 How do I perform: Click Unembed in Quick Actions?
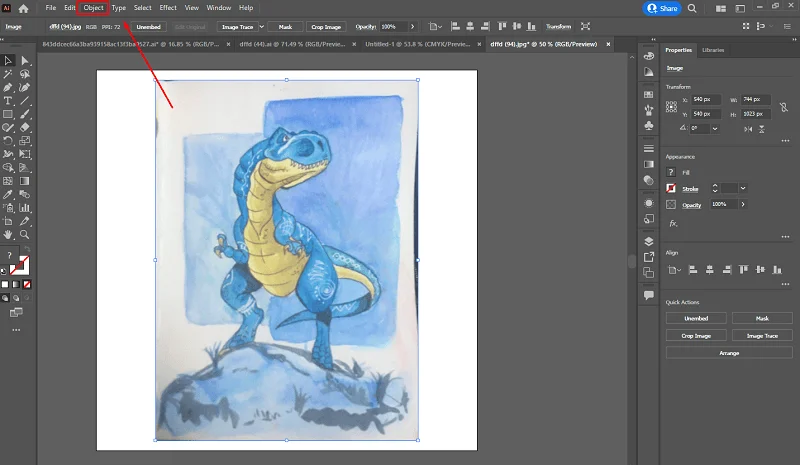pos(696,319)
